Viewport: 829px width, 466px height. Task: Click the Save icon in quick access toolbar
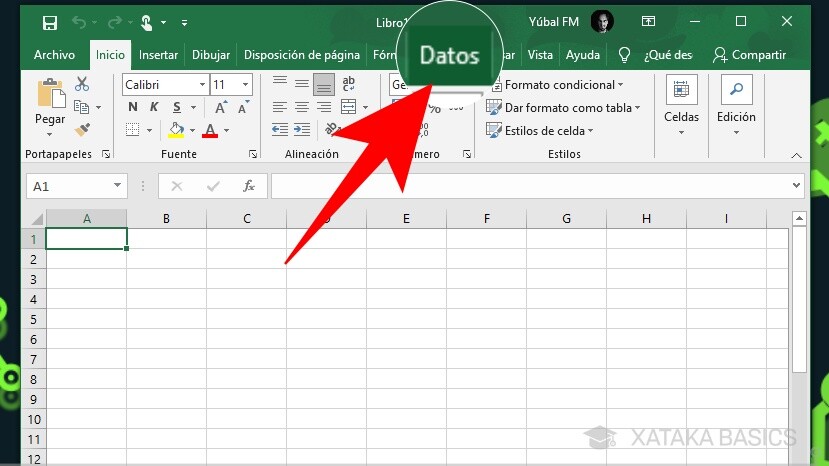[50, 23]
